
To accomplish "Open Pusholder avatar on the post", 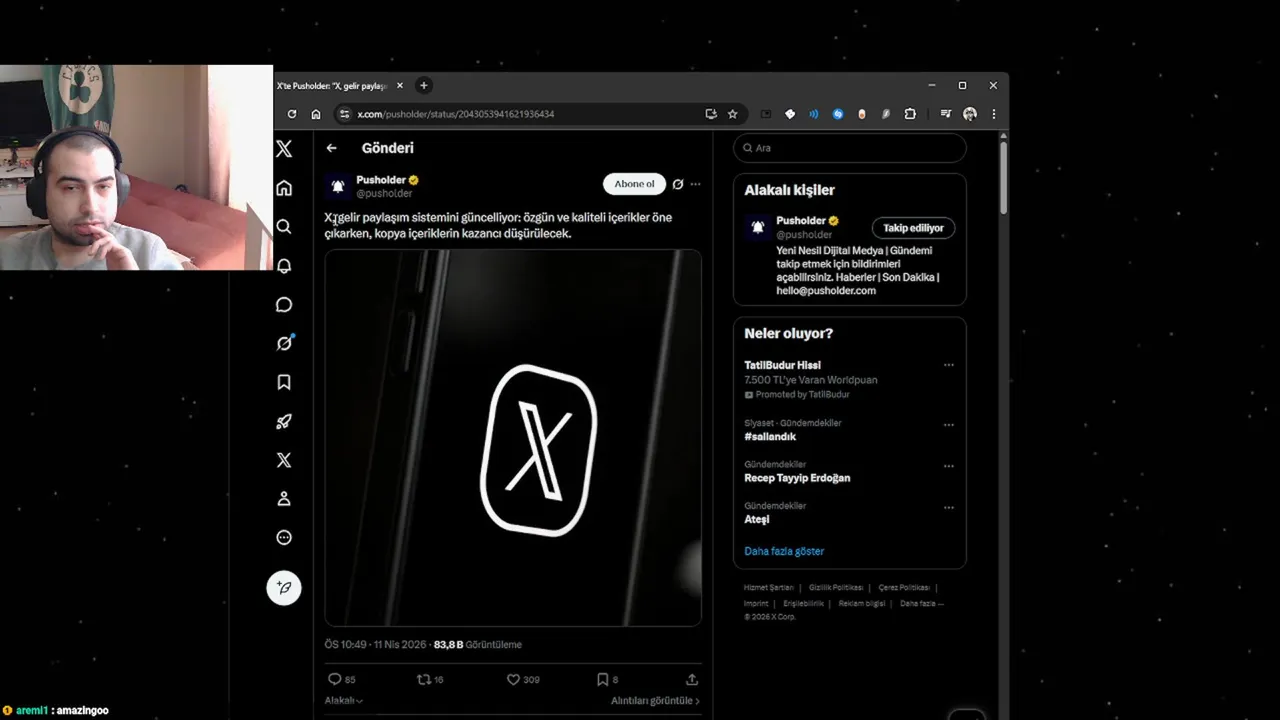I will pos(338,186).
